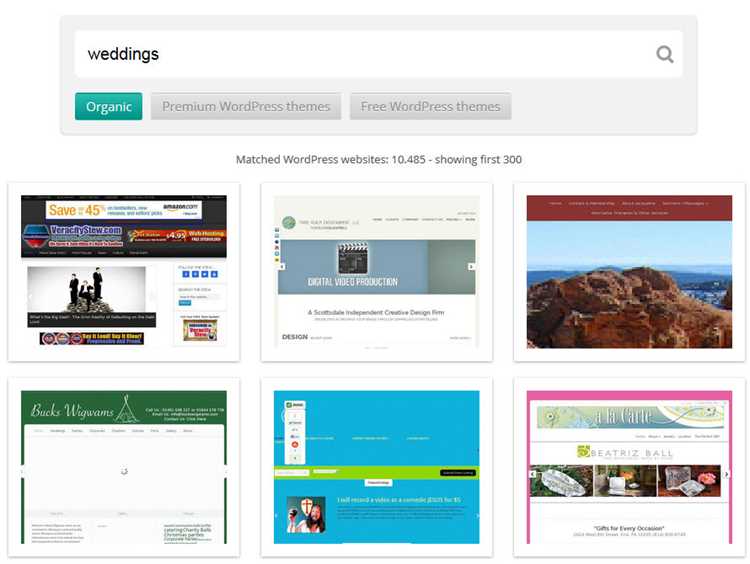Click the Matched WordPress websites result count text
The height and width of the screenshot is (564, 750).
click(x=379, y=159)
